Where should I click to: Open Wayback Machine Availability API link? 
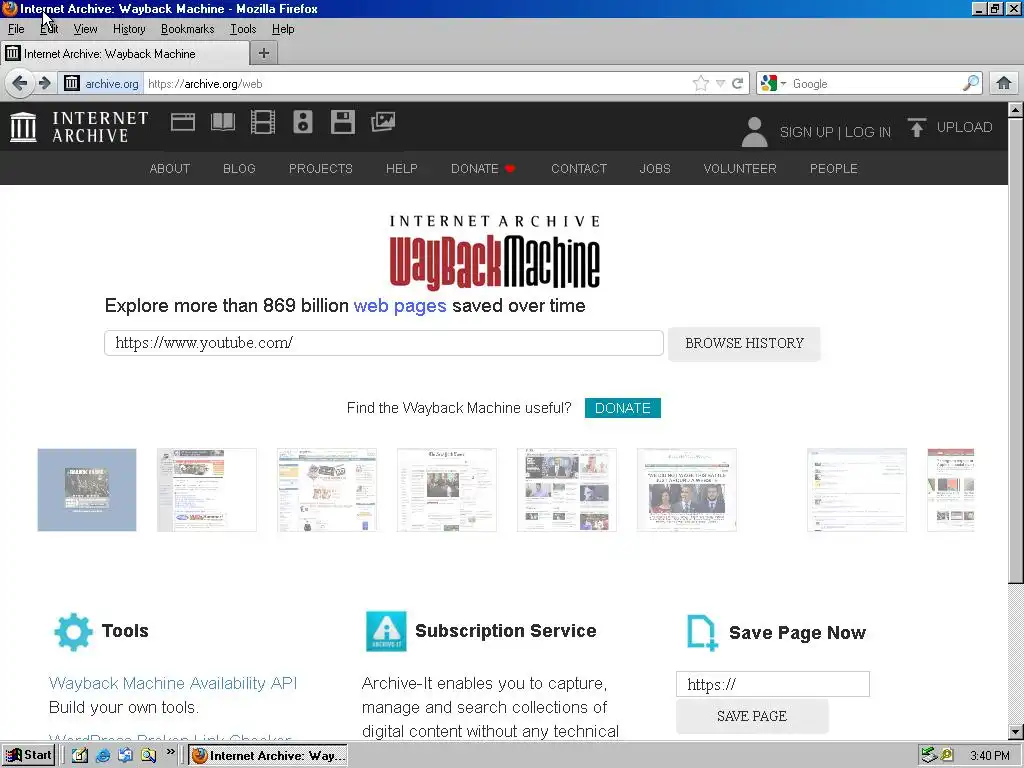click(x=173, y=683)
